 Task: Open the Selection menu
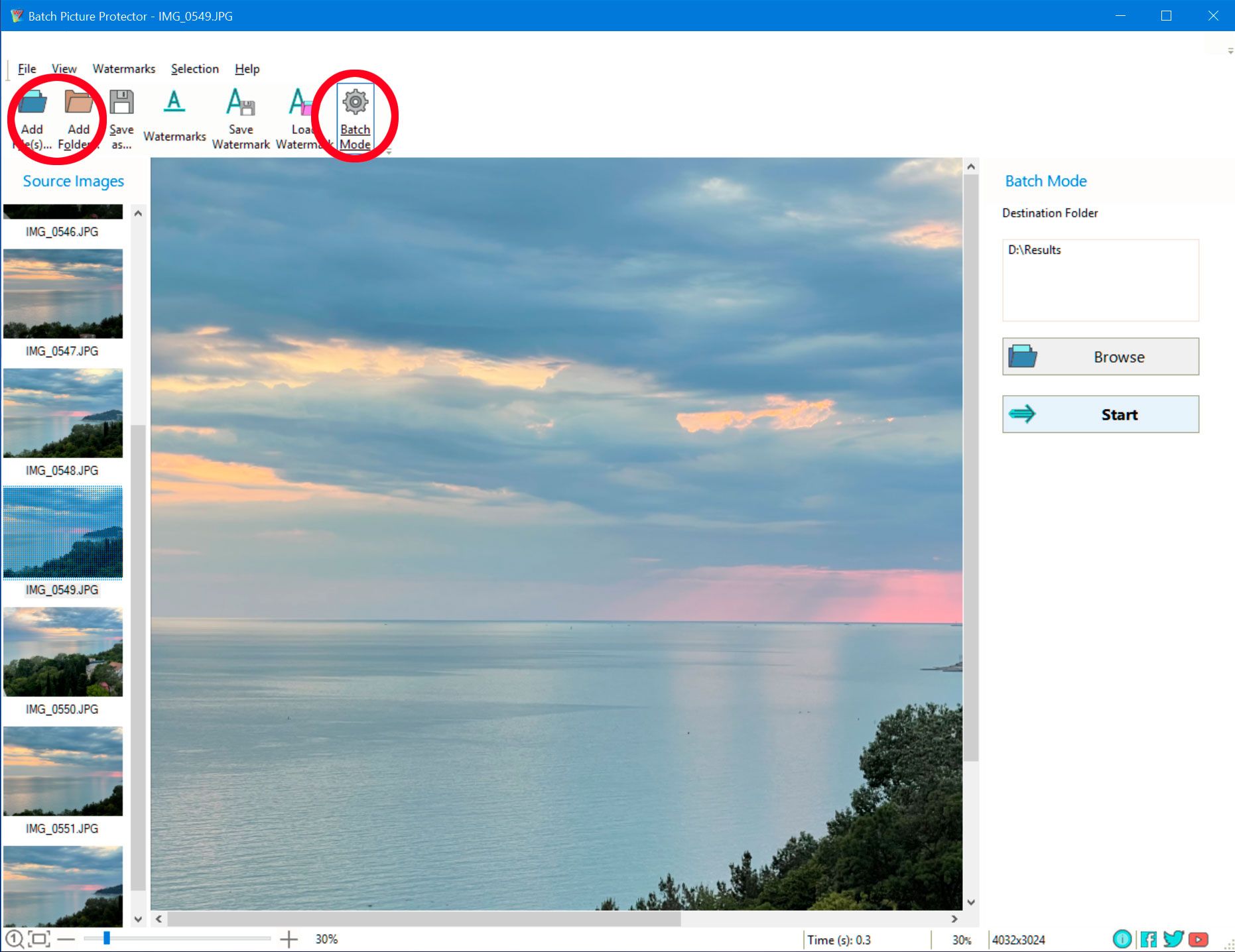(x=195, y=69)
